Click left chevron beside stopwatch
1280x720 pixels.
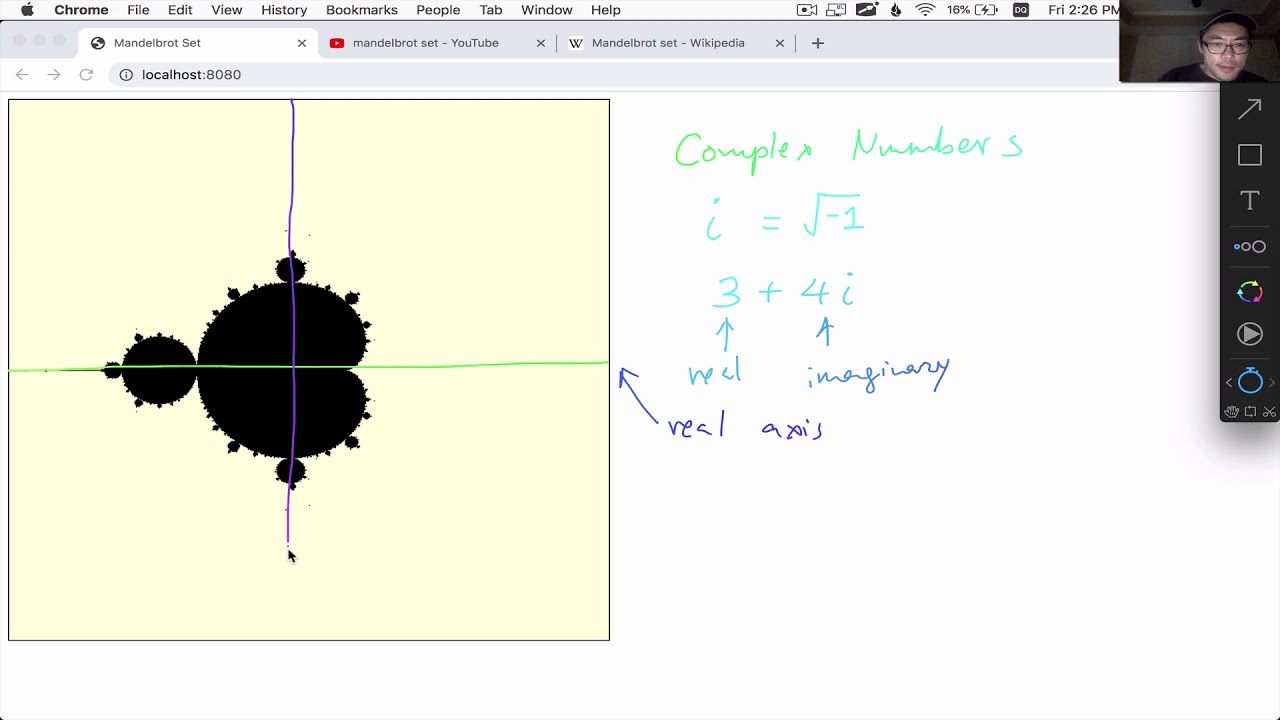[x=1229, y=382]
